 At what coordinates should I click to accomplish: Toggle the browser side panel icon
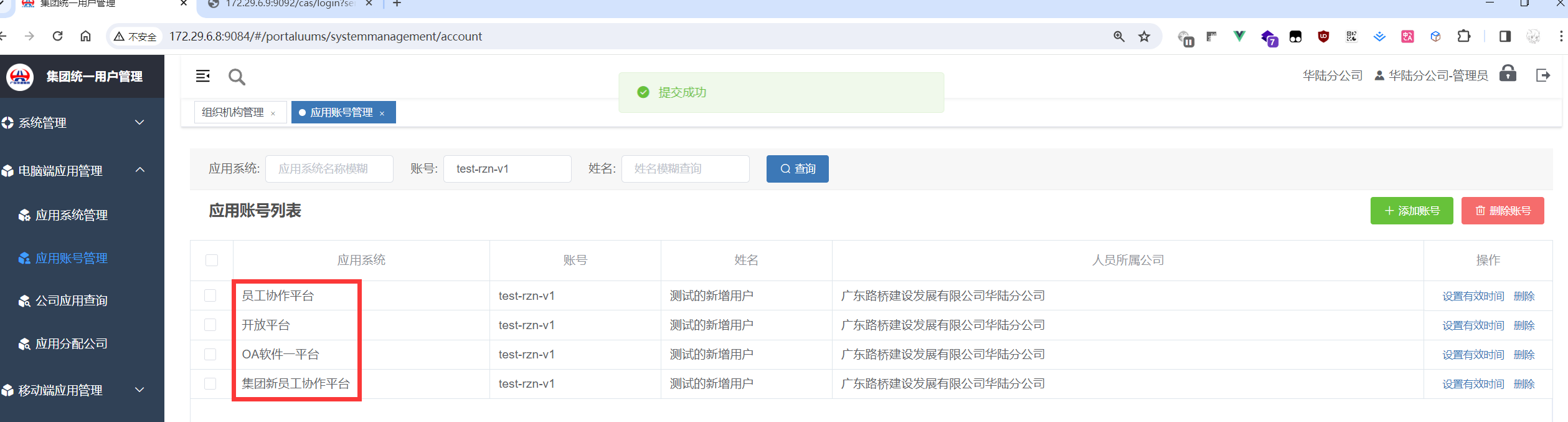[x=1505, y=36]
